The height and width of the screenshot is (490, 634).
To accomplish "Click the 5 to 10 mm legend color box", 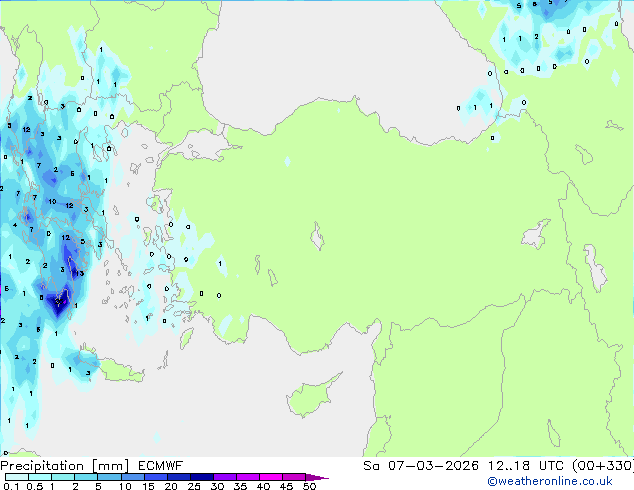I will 109,477.
